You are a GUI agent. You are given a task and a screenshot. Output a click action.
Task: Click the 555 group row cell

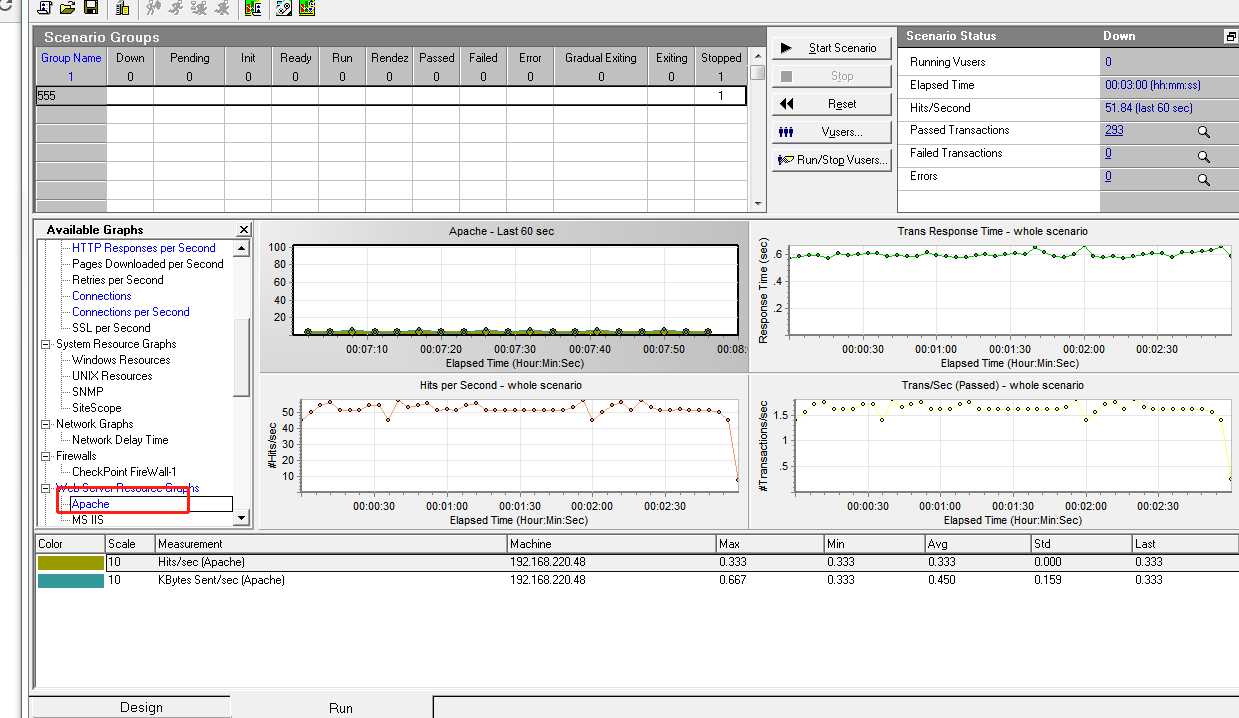[x=71, y=96]
